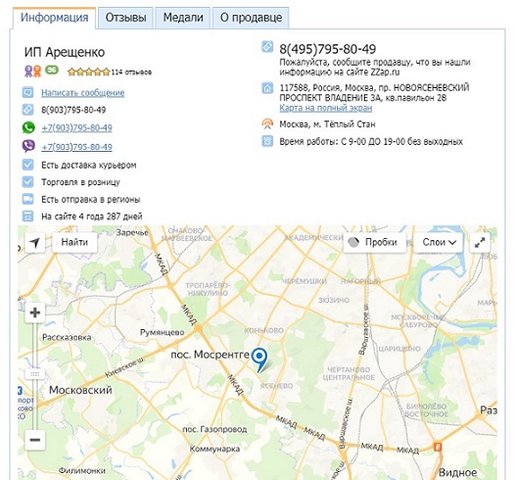
Task: Click the working hours clock icon
Action: point(267,141)
